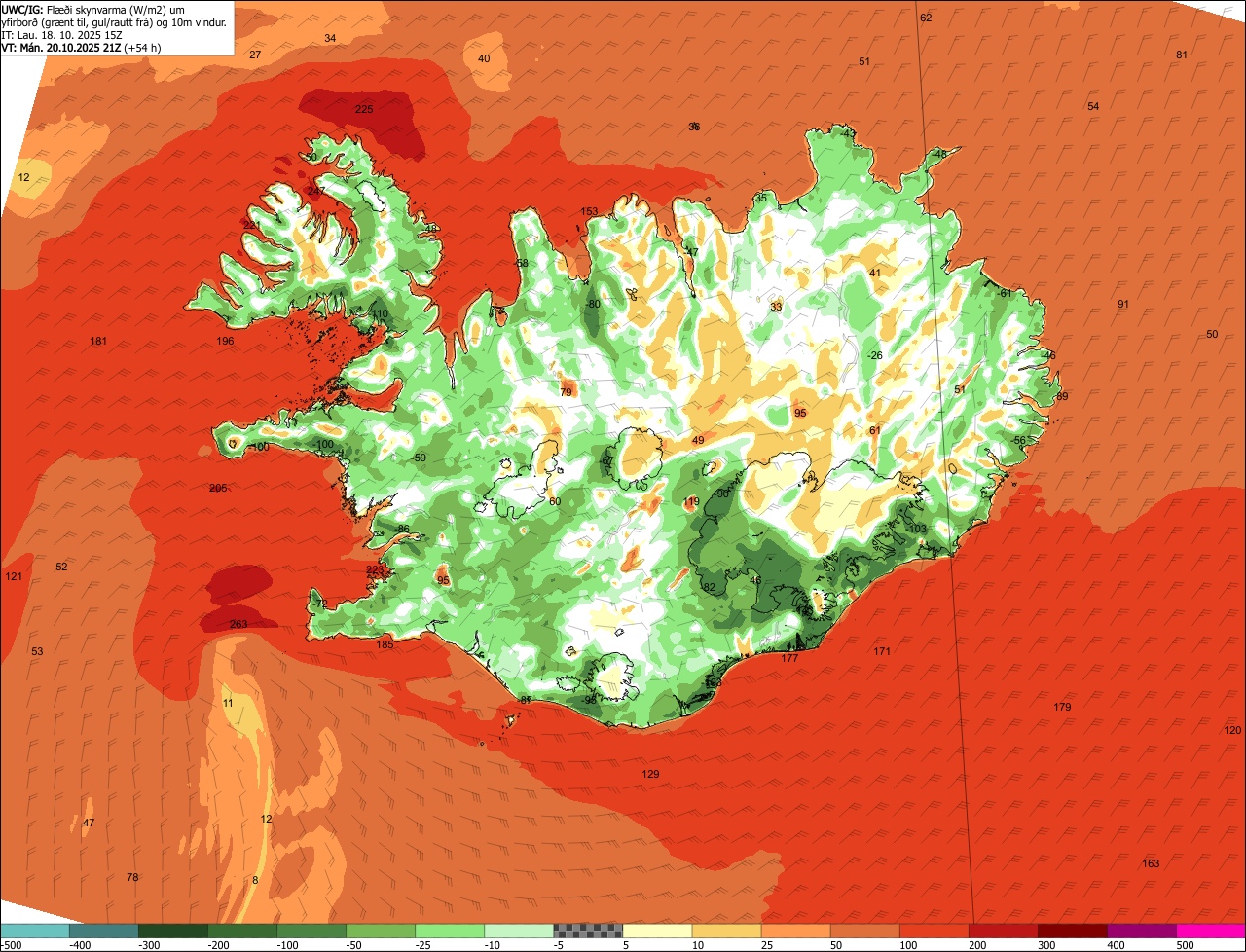This screenshot has height=952, width=1246.
Task: Click the 79 value in the interior
Action: [567, 392]
